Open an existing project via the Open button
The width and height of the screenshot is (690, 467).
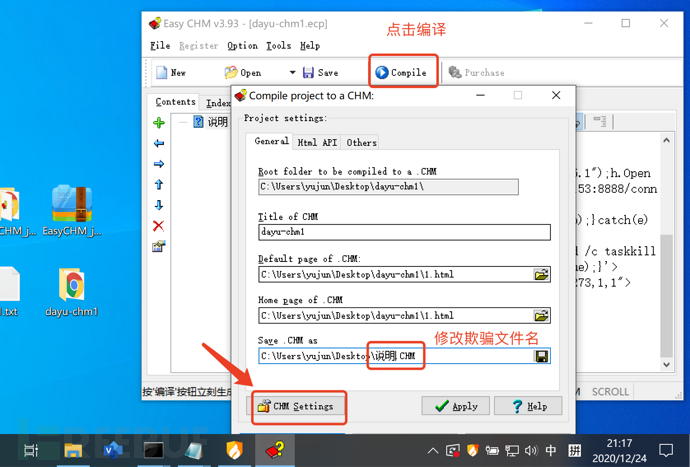click(243, 73)
